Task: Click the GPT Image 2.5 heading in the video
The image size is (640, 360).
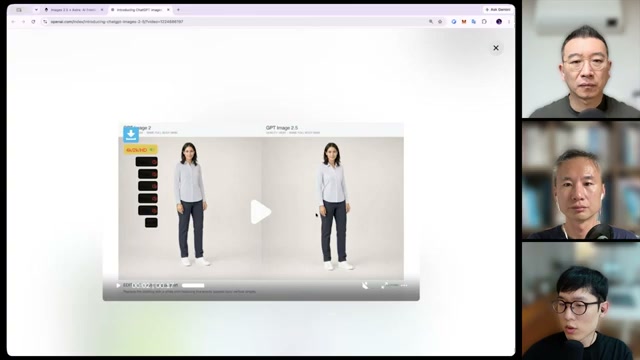Action: (282, 128)
